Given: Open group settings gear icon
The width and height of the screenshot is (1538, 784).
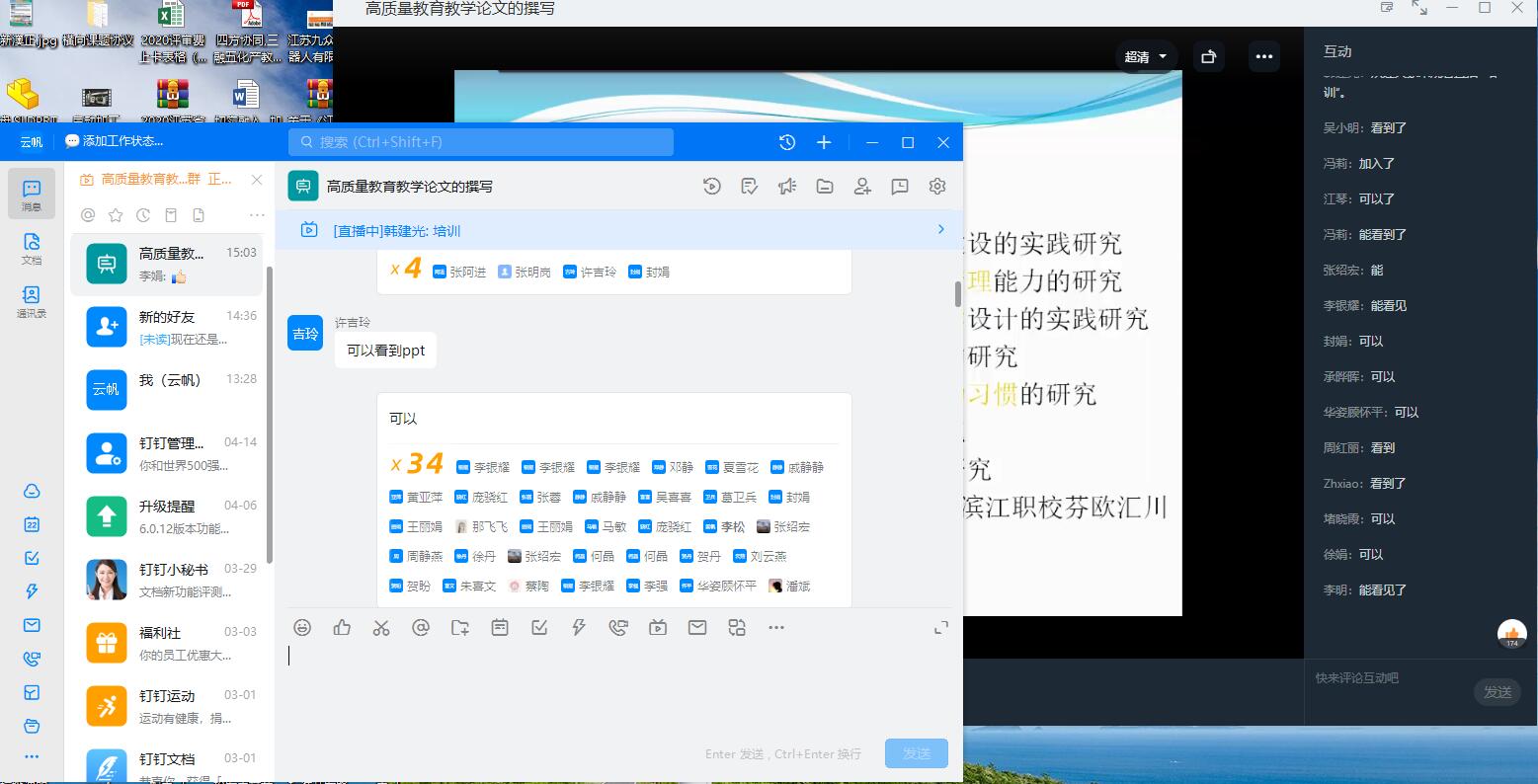Looking at the screenshot, I should click(x=937, y=186).
